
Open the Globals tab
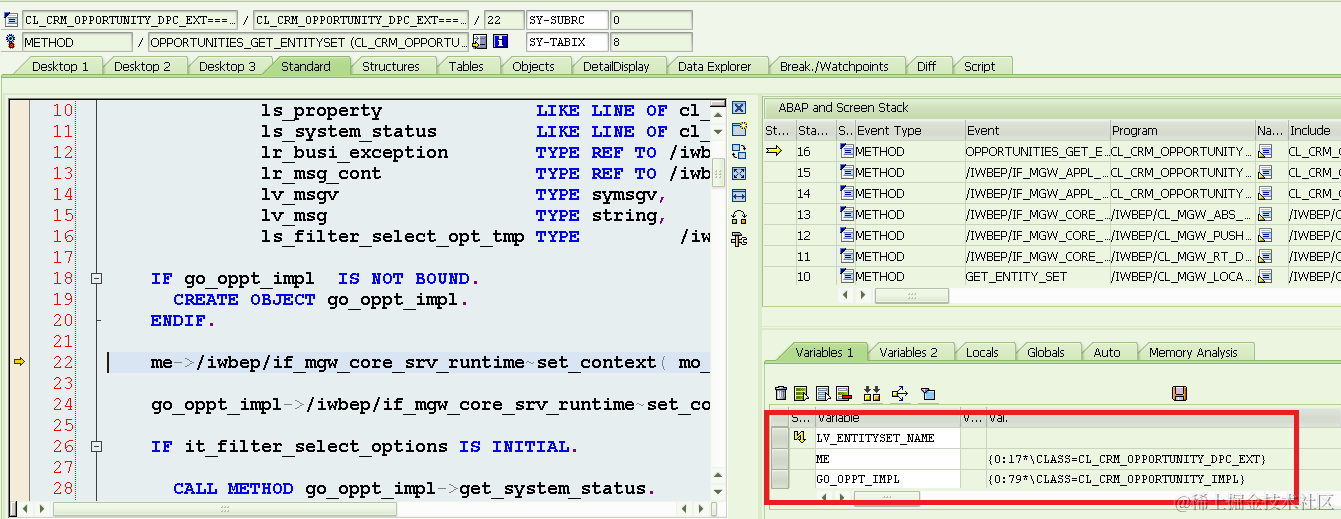1046,352
